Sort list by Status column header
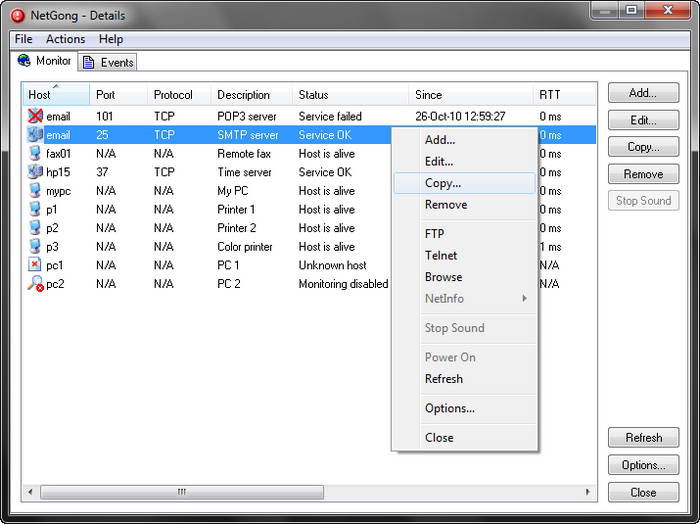The image size is (700, 524). 313,95
